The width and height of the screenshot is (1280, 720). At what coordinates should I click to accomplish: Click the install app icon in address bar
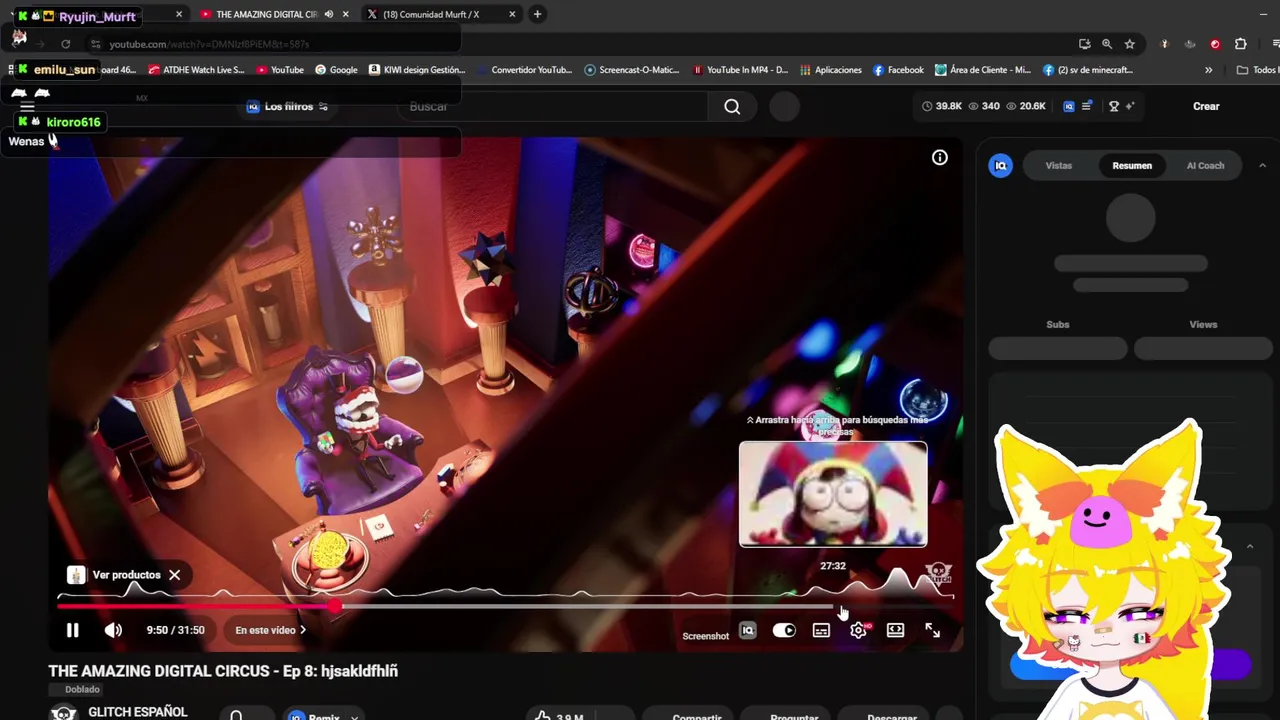[1085, 44]
